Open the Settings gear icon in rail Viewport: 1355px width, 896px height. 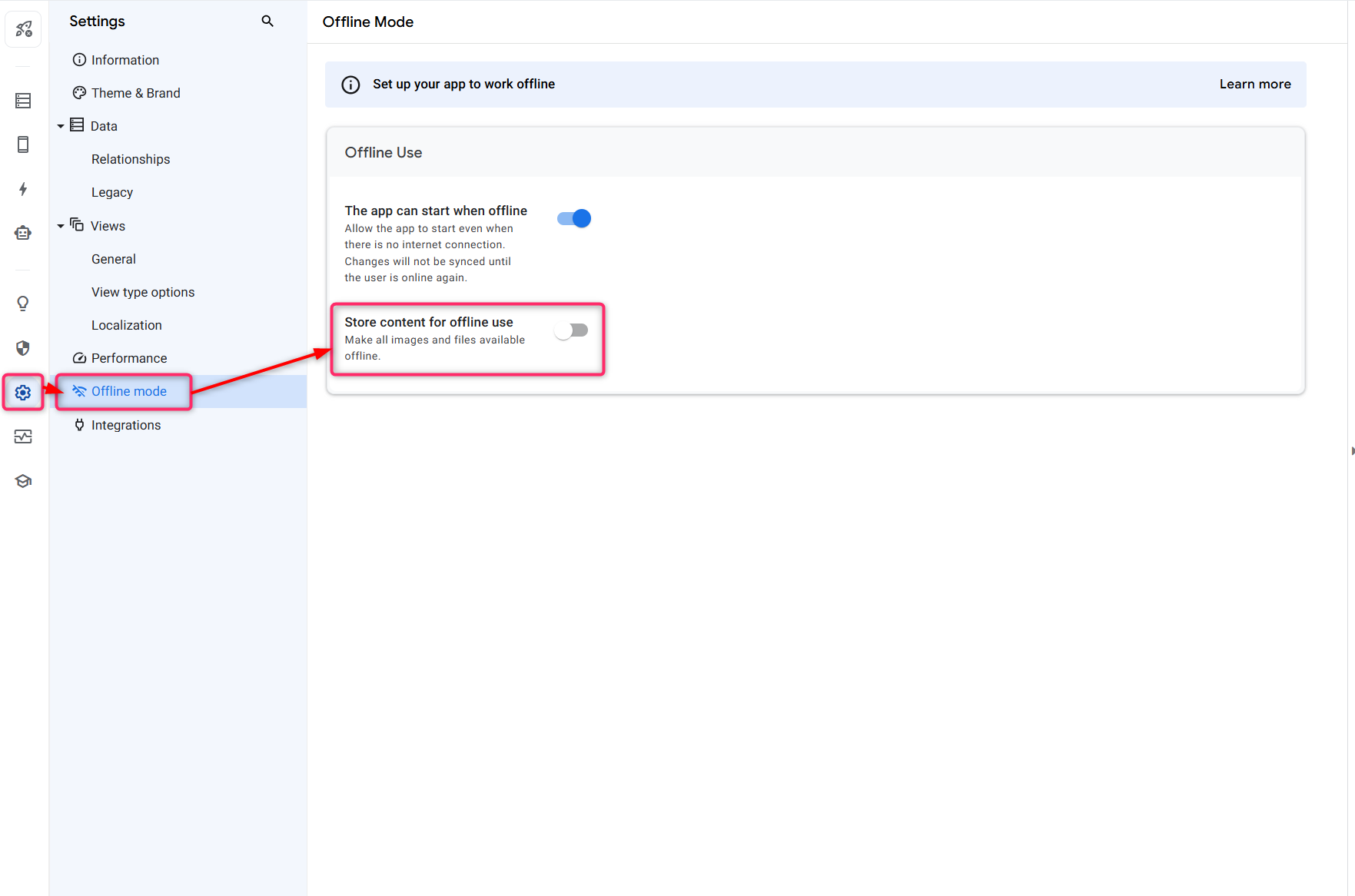[x=23, y=393]
